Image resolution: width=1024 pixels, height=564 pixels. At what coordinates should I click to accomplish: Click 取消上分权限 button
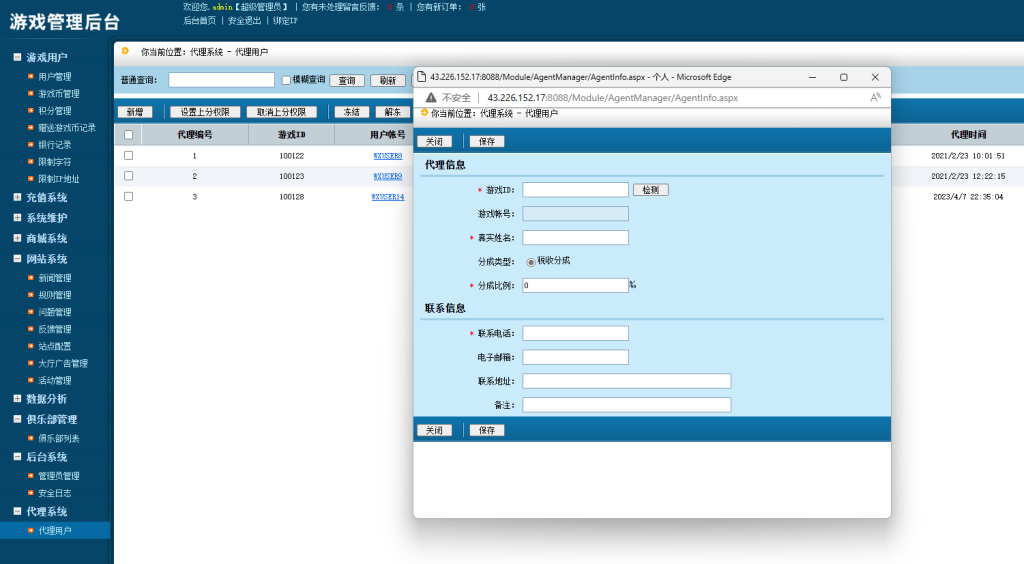pos(281,112)
